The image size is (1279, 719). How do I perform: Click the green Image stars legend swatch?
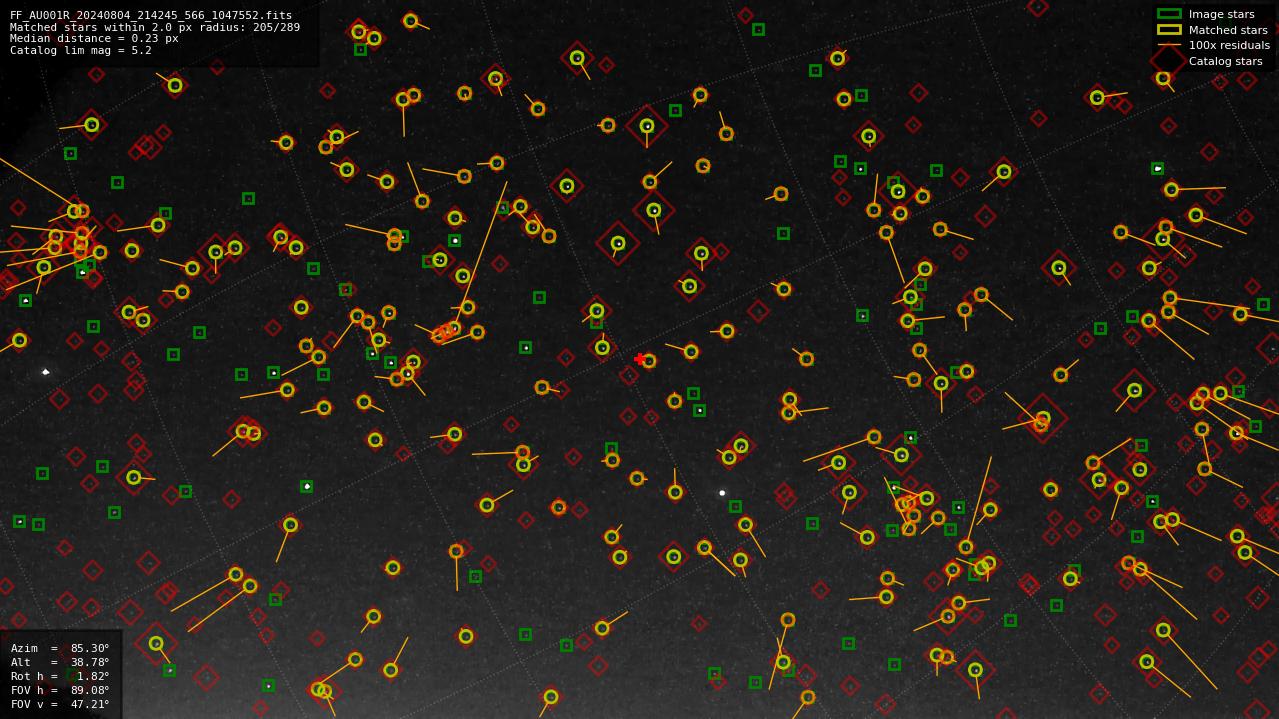click(x=1169, y=14)
